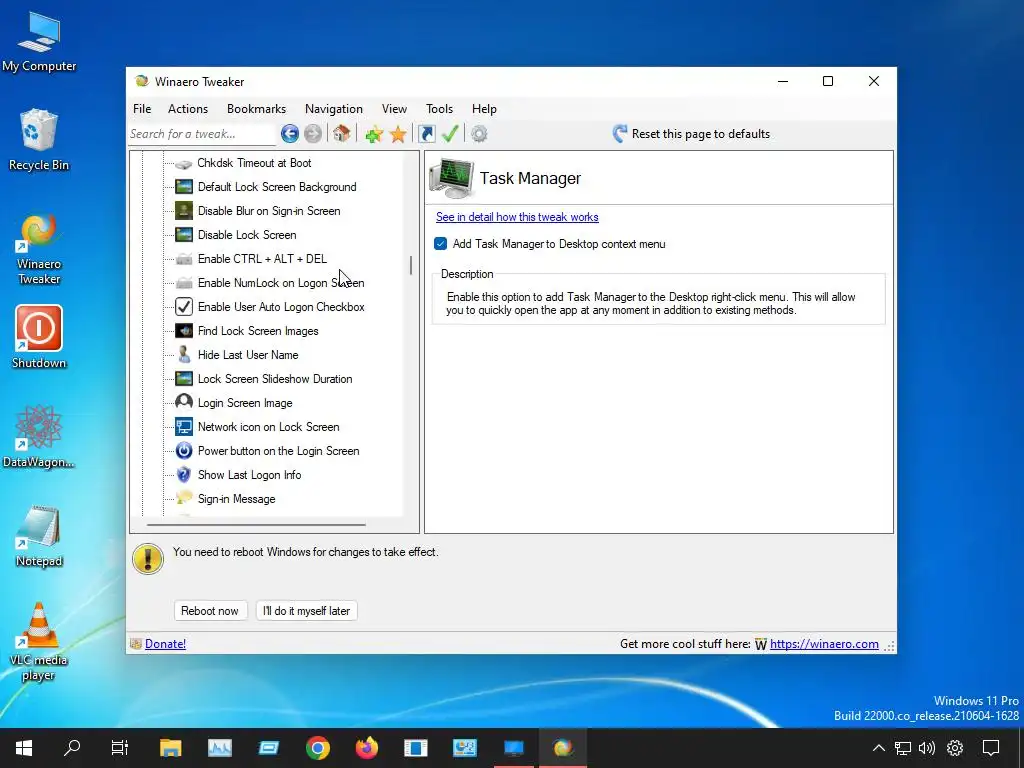Click the Find Lock Screen Images icon
Image resolution: width=1024 pixels, height=768 pixels.
(x=184, y=331)
